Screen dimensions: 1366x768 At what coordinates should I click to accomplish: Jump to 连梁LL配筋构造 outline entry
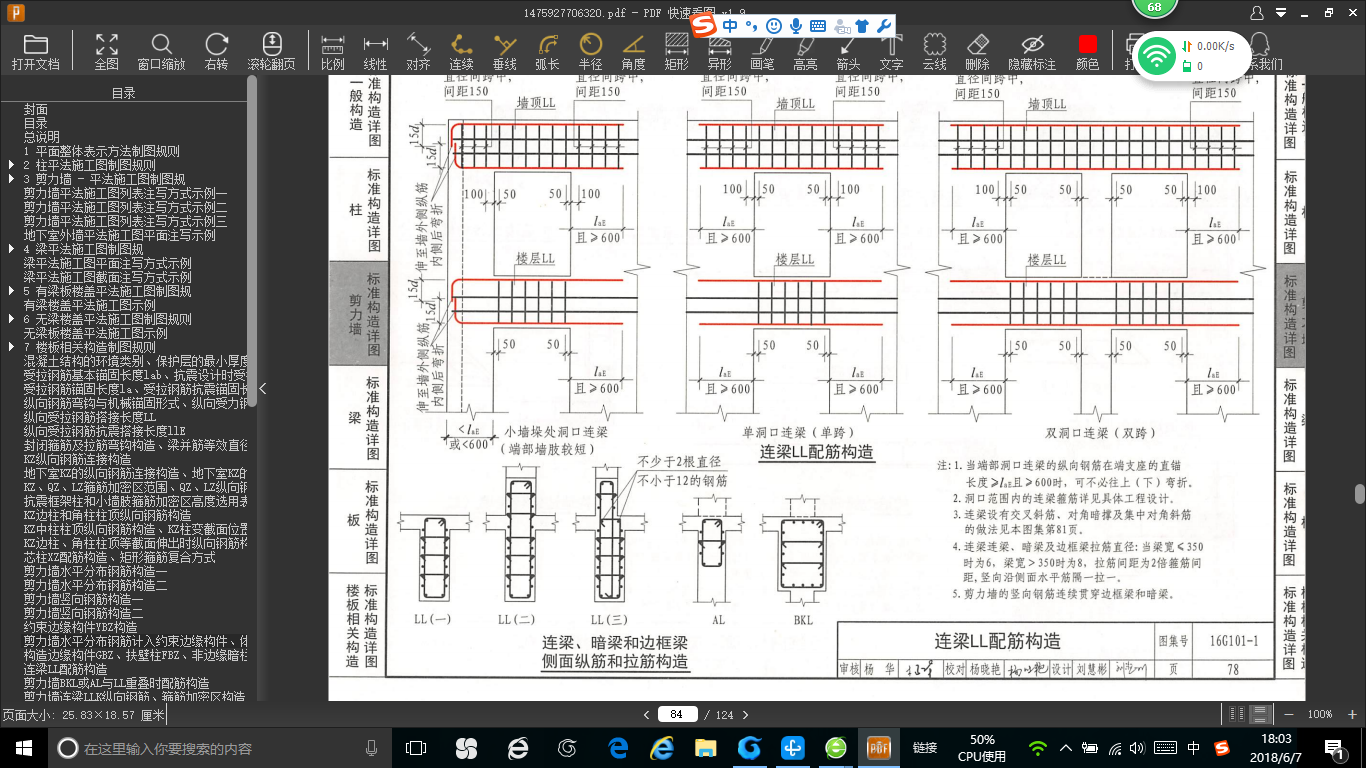click(66, 669)
